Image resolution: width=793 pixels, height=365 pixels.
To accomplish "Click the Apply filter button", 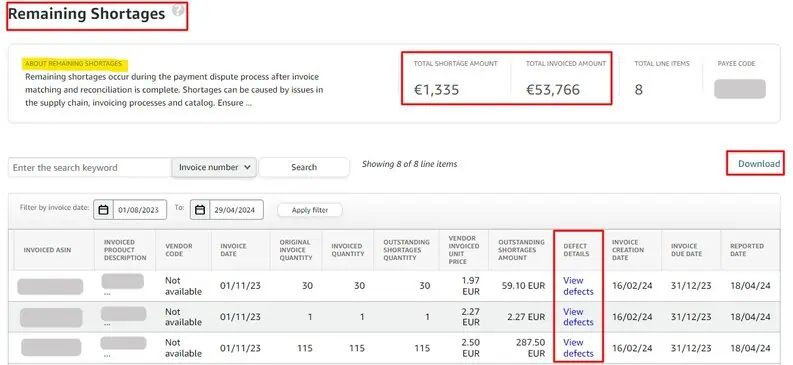I will pos(310,210).
